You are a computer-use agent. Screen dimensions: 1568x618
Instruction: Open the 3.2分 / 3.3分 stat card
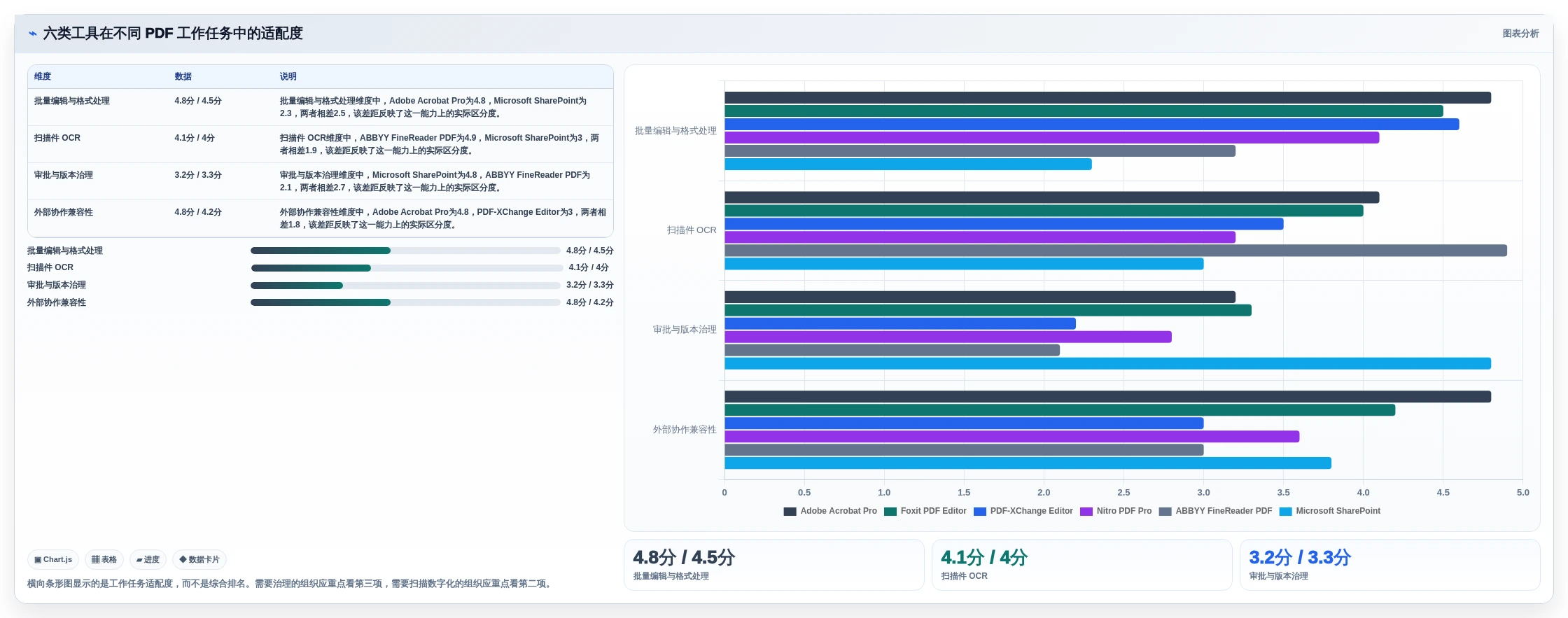click(1390, 565)
